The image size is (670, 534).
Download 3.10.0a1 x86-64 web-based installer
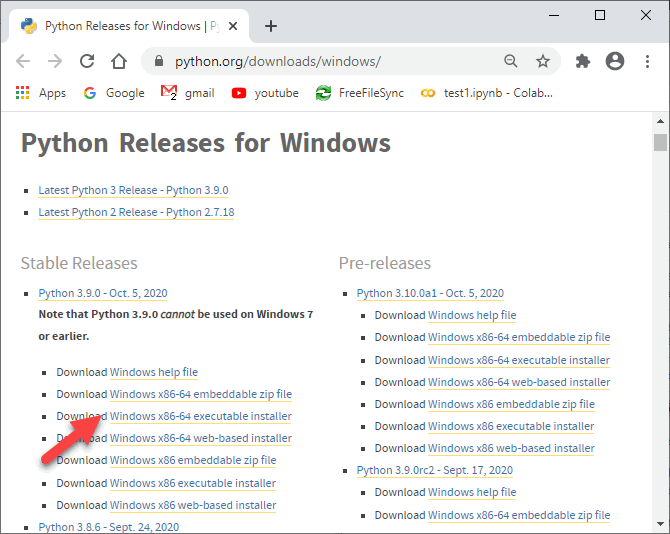point(519,382)
